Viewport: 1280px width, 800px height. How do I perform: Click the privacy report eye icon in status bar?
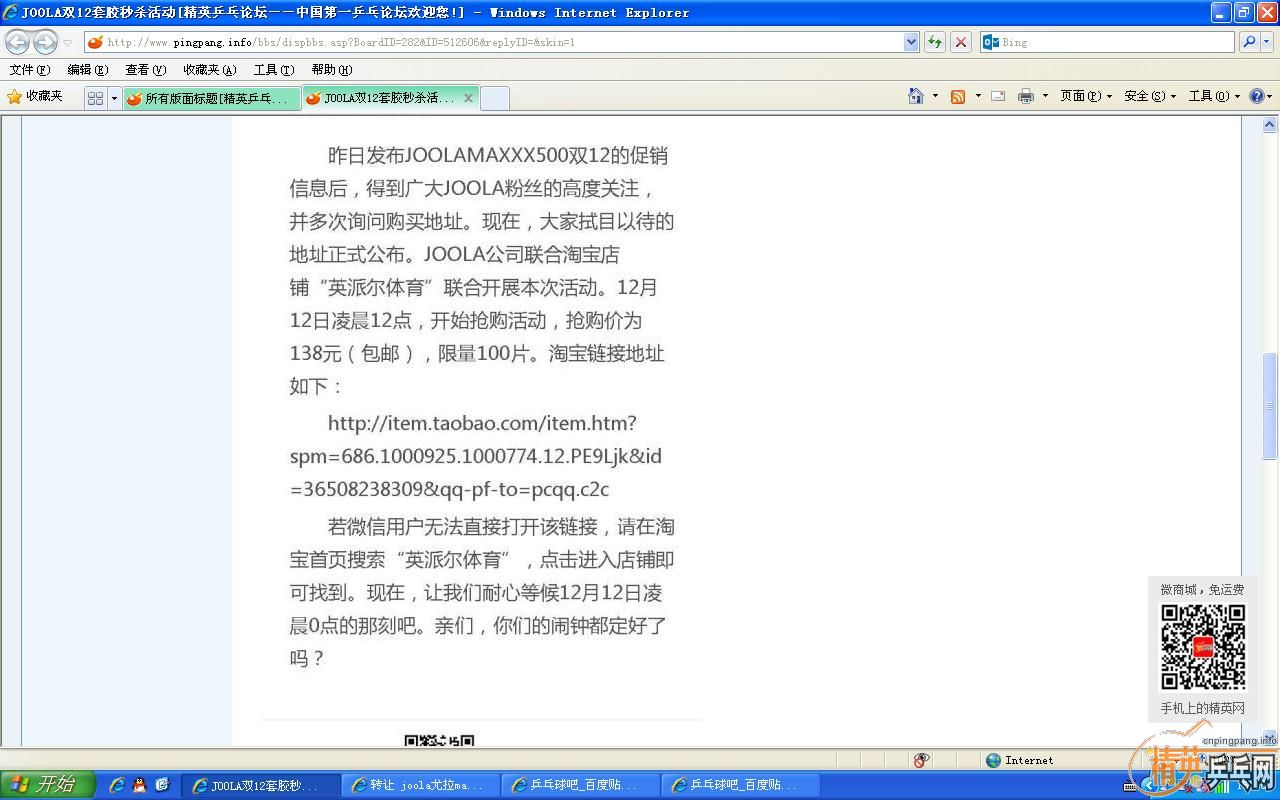click(921, 760)
